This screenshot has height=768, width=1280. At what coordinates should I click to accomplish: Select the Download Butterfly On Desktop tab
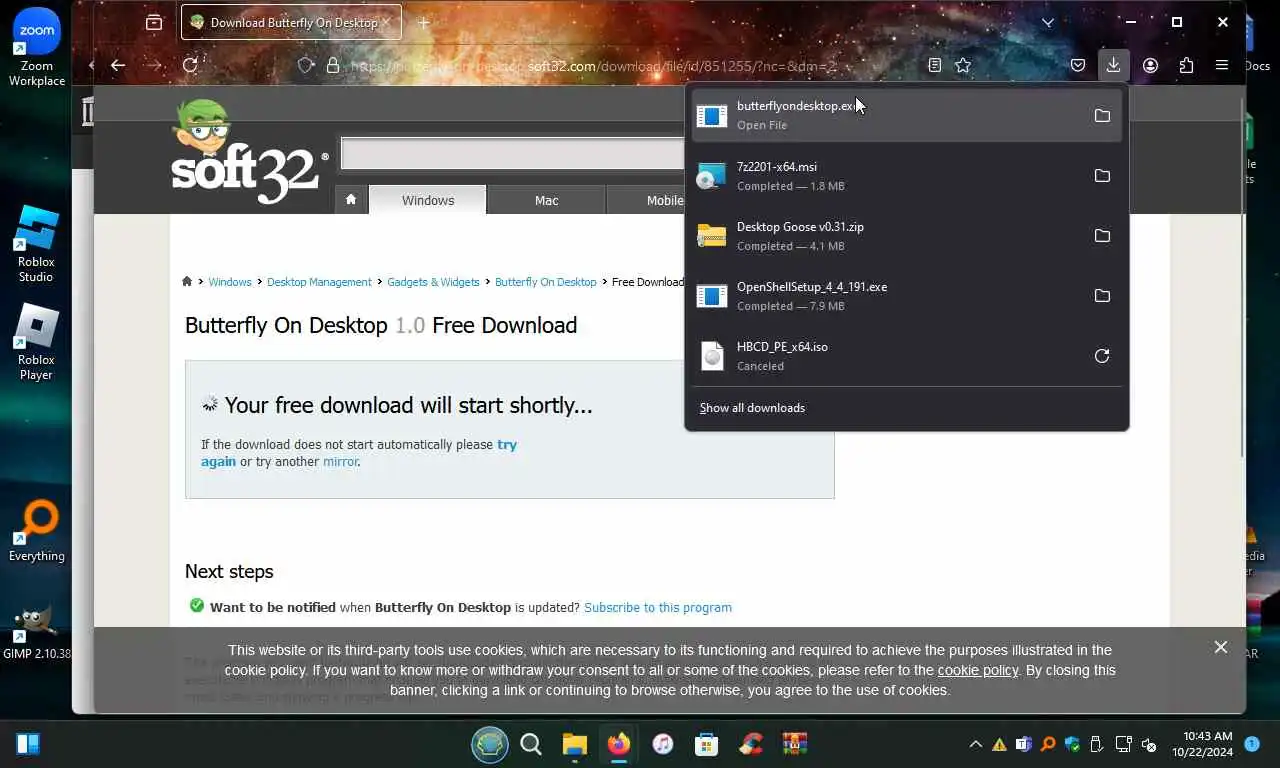point(291,22)
